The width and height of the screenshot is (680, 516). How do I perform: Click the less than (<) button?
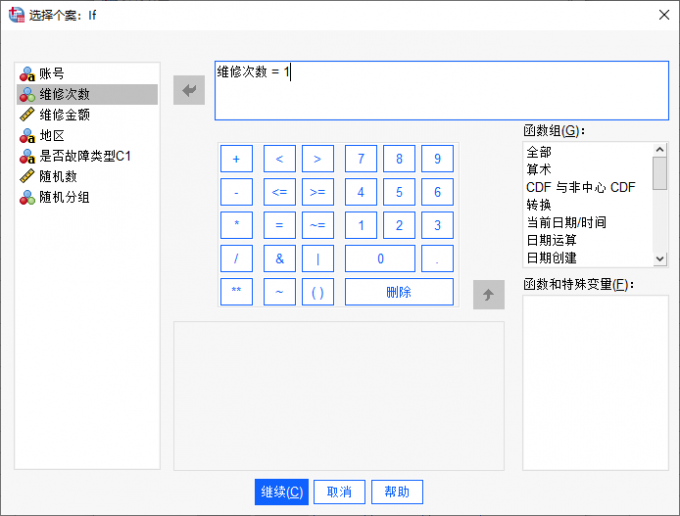[280, 159]
